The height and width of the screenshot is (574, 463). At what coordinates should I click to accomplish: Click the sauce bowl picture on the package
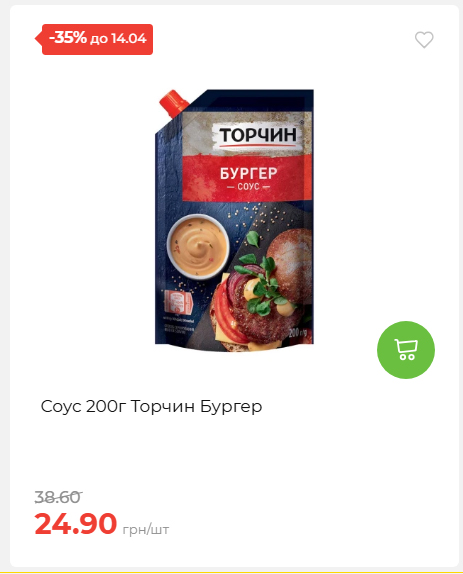(x=198, y=247)
